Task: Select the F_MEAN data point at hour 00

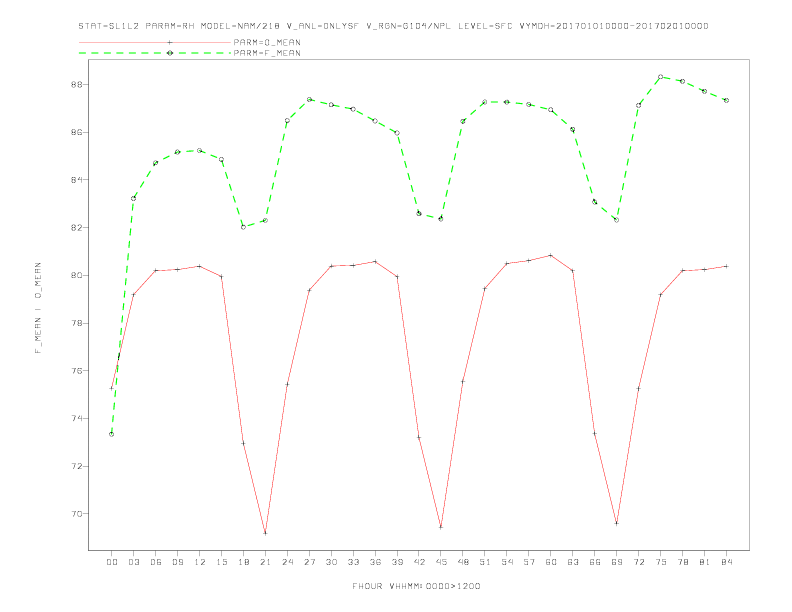Action: [112, 434]
